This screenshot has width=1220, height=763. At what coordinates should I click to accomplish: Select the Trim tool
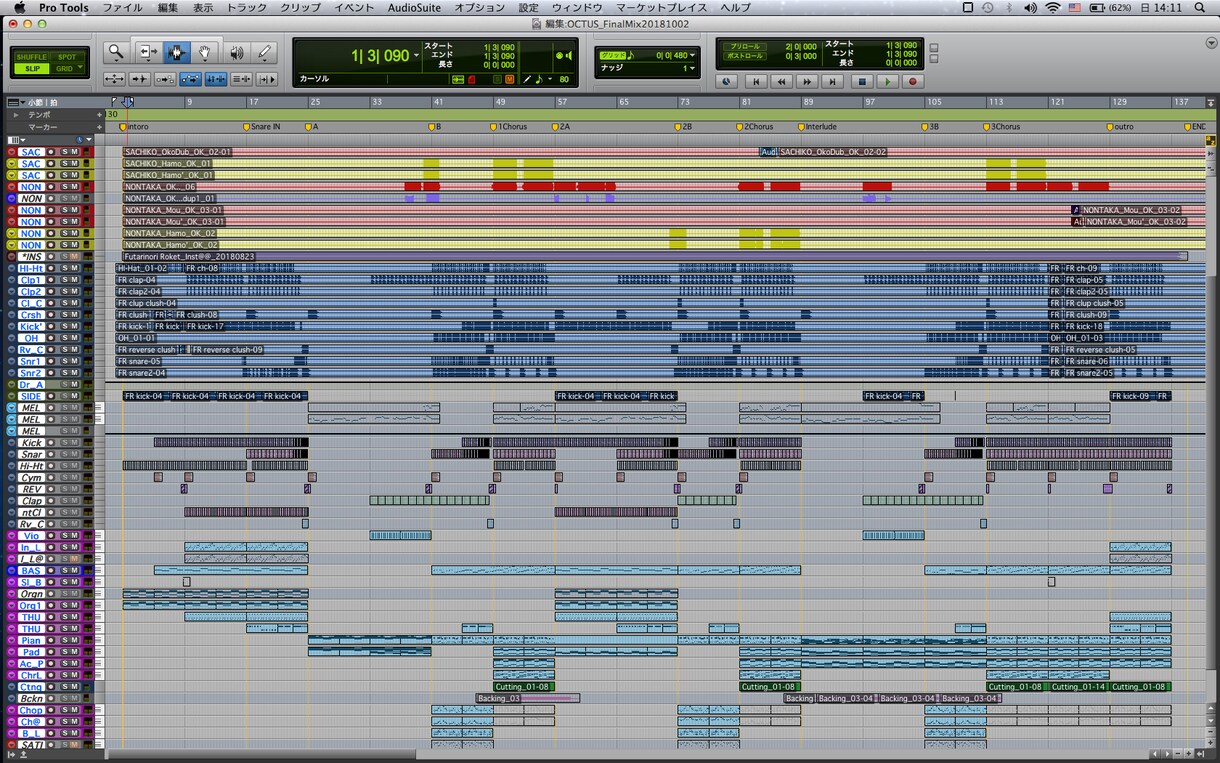[x=148, y=52]
